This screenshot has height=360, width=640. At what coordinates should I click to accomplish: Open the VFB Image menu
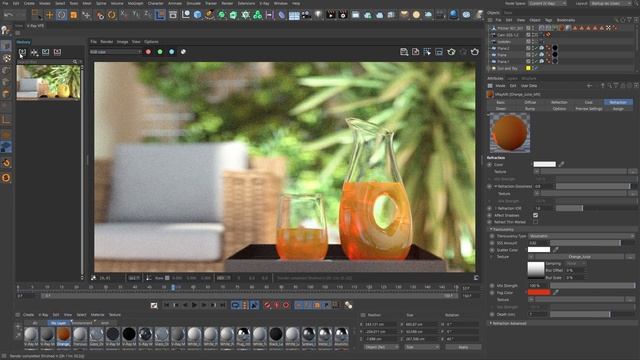(122, 42)
